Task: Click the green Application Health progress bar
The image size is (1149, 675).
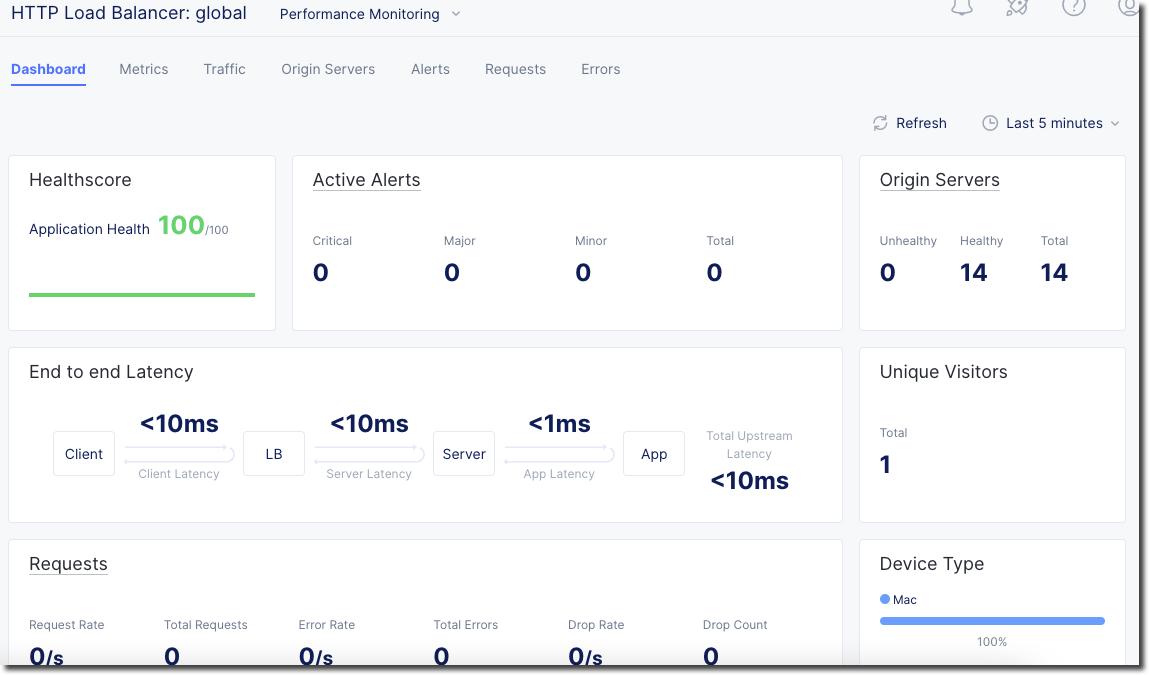Action: [x=142, y=295]
